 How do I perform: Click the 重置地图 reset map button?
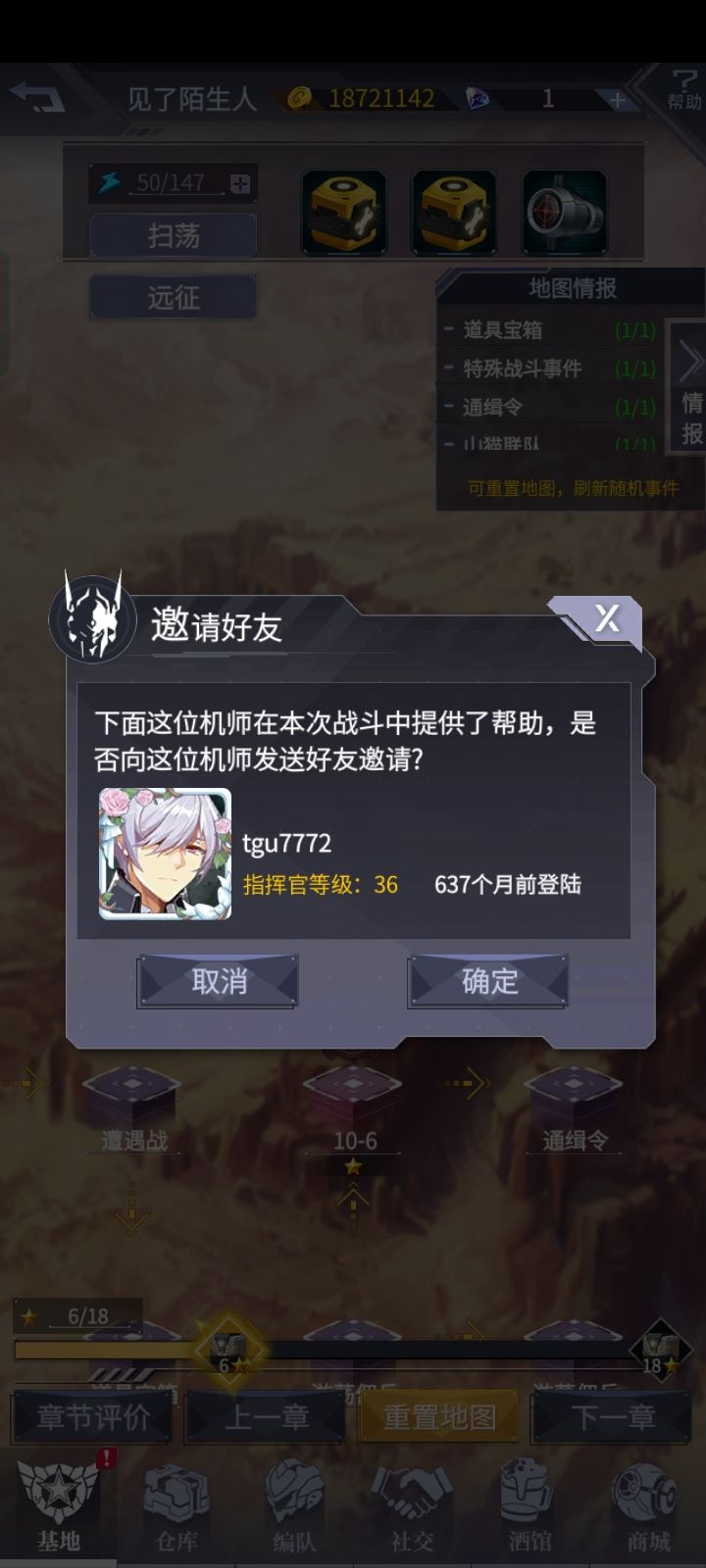point(439,1417)
